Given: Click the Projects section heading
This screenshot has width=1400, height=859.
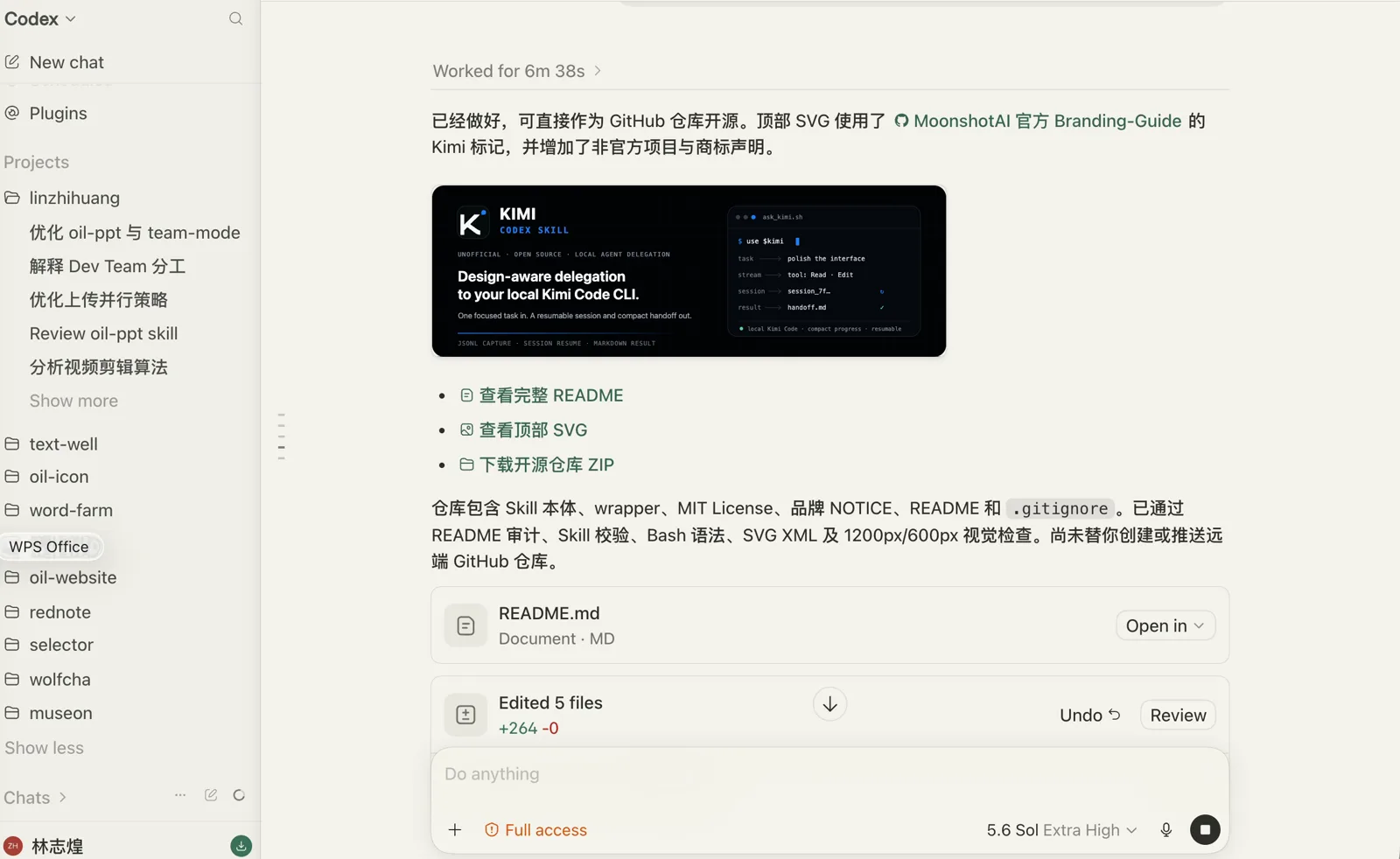Looking at the screenshot, I should click(x=36, y=162).
